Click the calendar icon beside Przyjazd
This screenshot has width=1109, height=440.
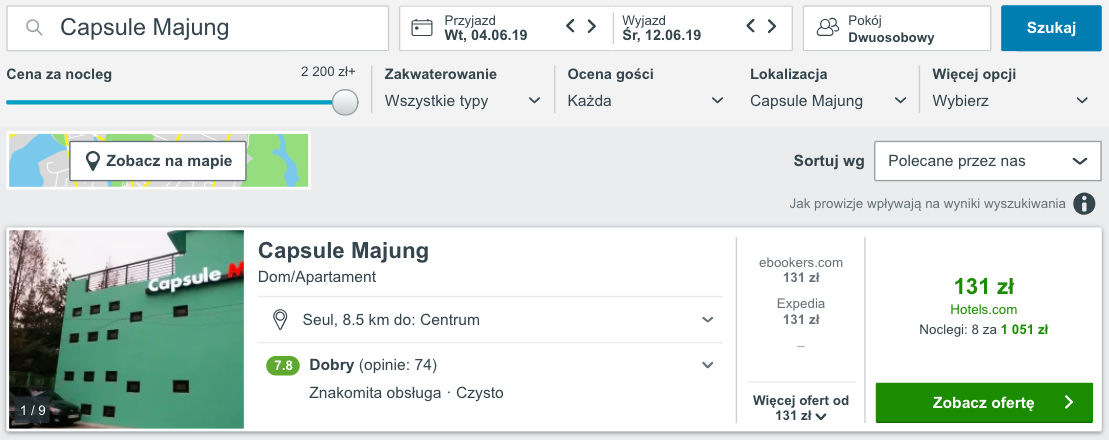pyautogui.click(x=422, y=28)
